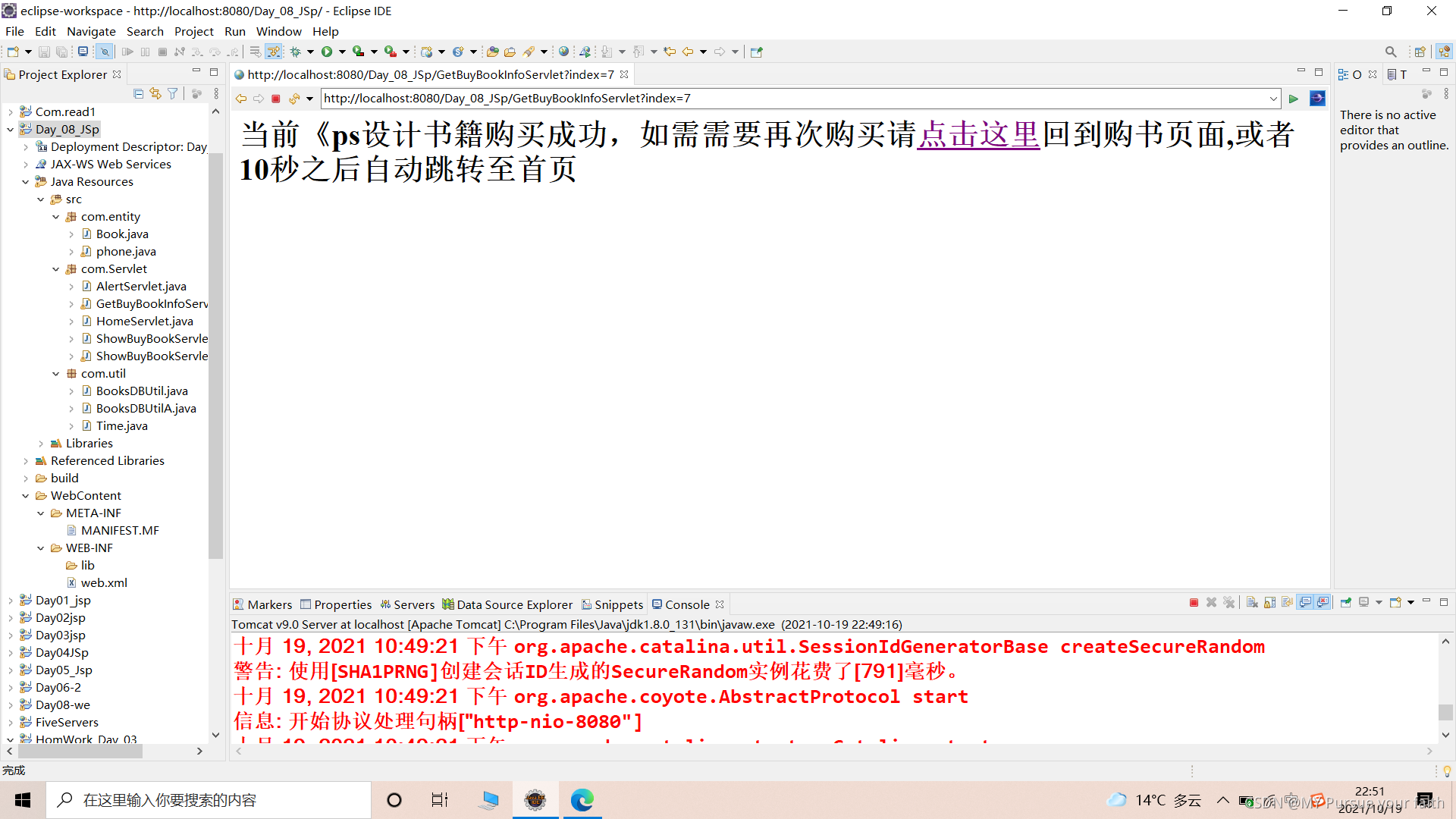Viewport: 1456px width, 819px height.
Task: Select BooksDBUtil.java in the tree
Action: click(142, 391)
